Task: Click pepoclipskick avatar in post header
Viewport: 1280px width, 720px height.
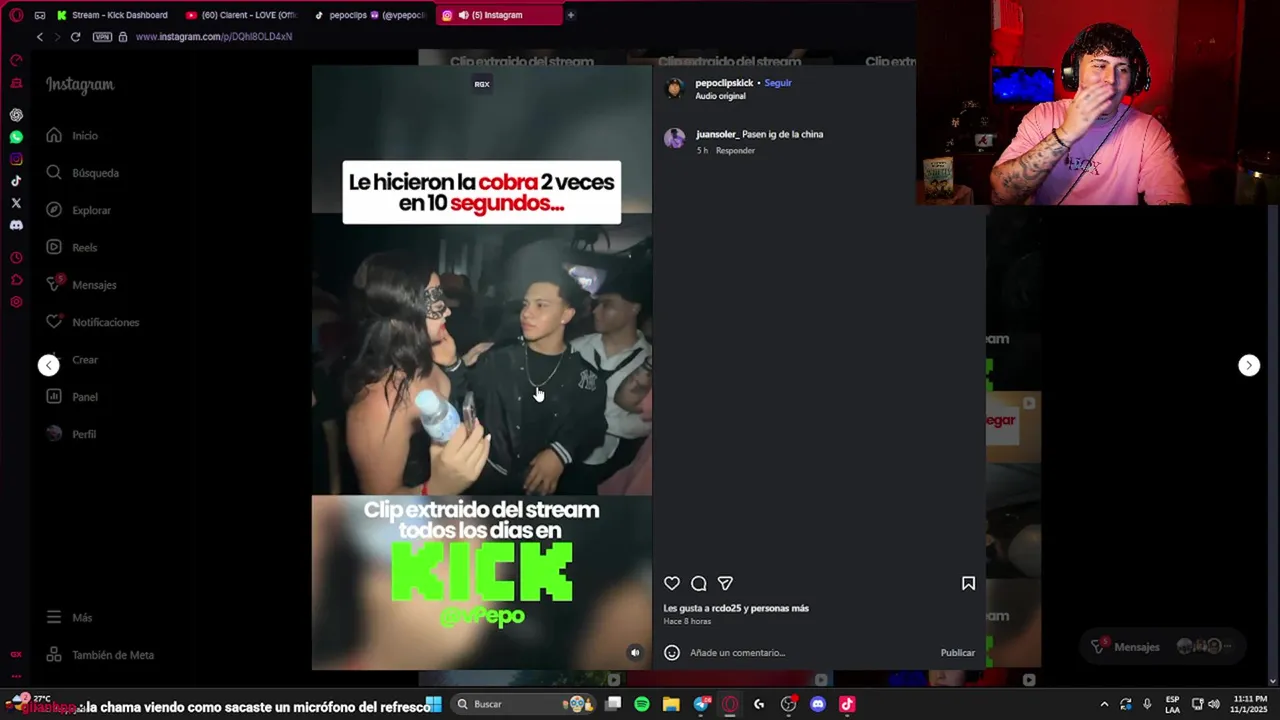Action: tap(675, 89)
